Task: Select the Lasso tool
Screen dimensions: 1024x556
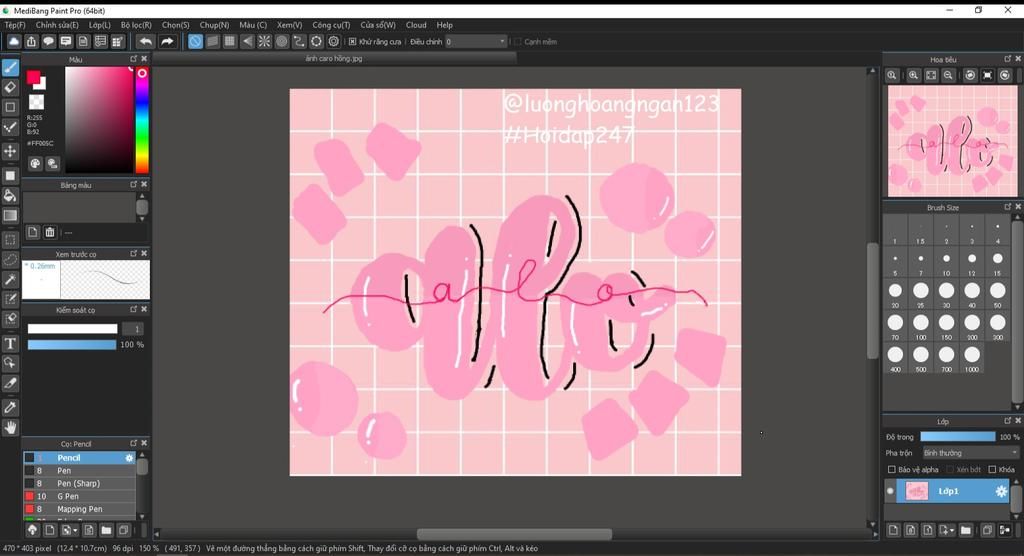Action: [10, 259]
